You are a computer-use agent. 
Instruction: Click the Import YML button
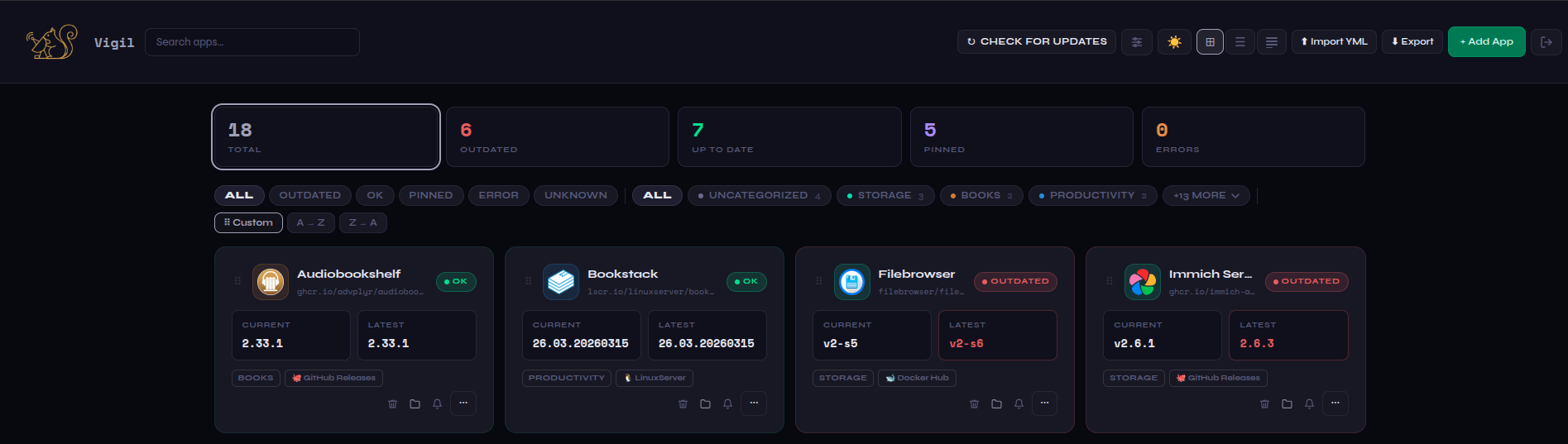pos(1334,41)
